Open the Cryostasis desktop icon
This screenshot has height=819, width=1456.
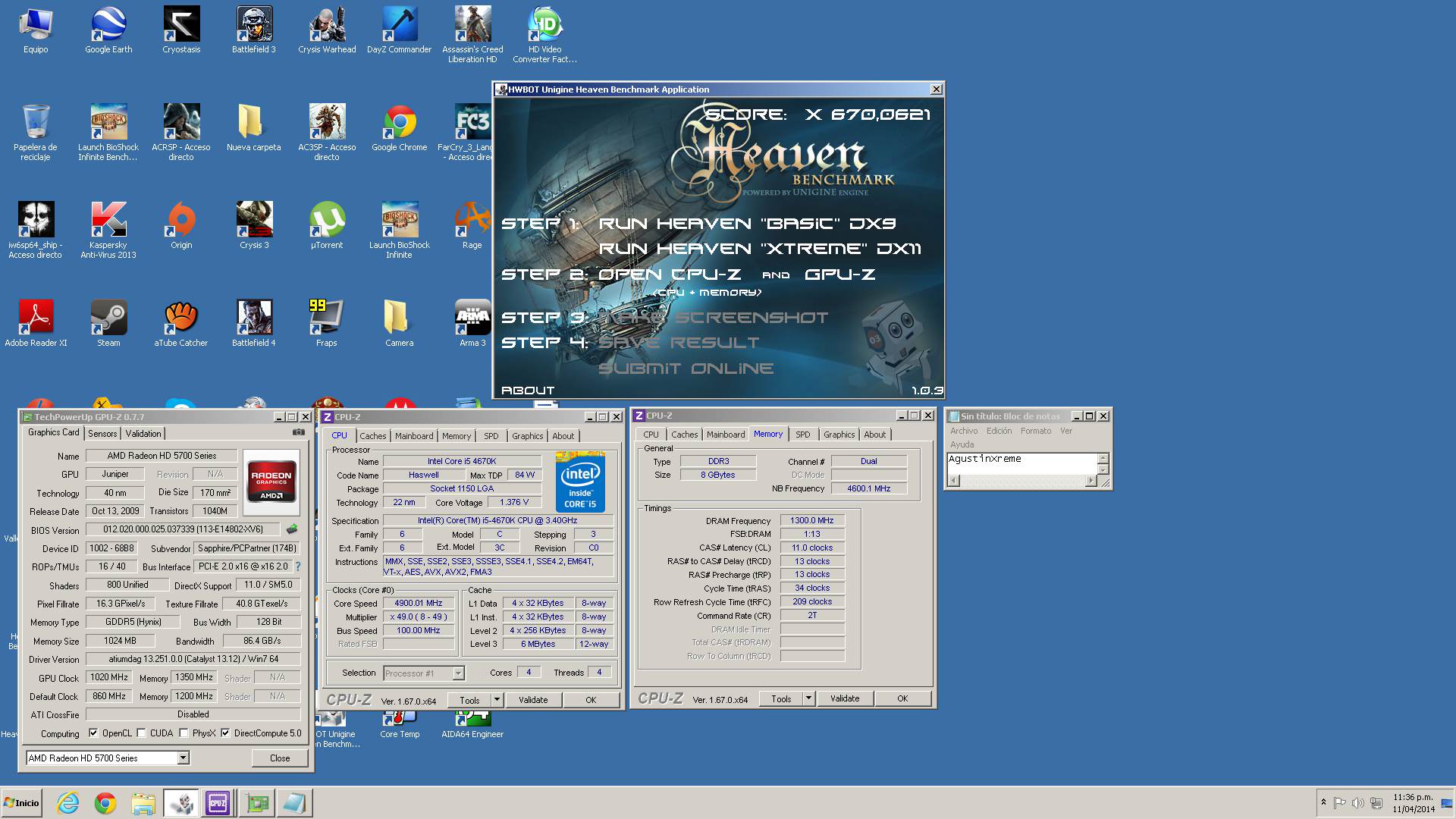[x=181, y=30]
